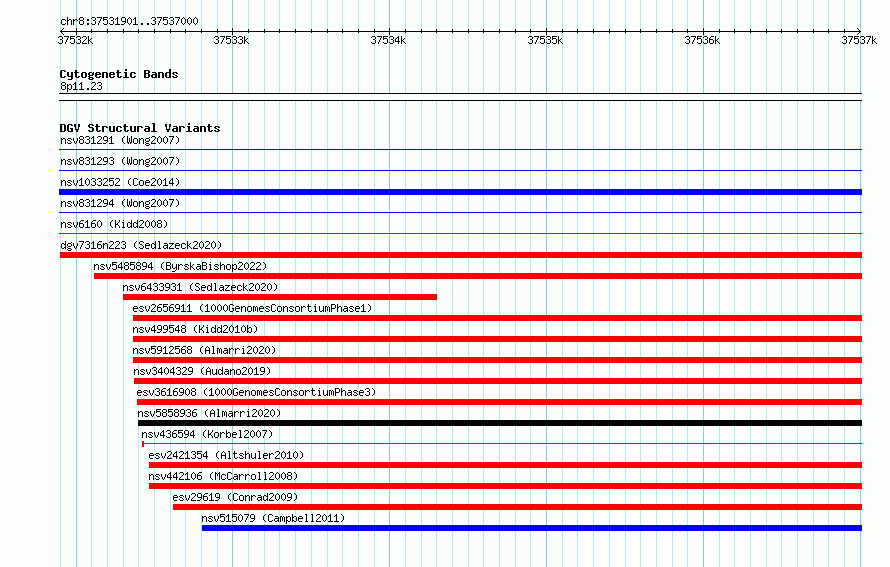The image size is (890, 567).
Task: Open the nsv5858936 (Almarri2020) label
Action: point(209,413)
